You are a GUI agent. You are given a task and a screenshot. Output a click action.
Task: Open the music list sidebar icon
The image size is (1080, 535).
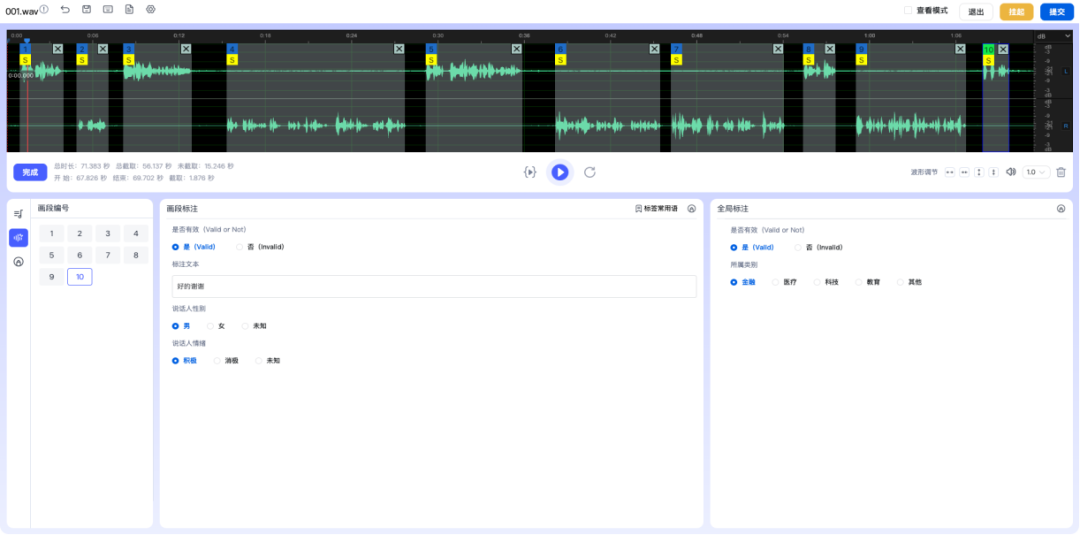point(18,213)
